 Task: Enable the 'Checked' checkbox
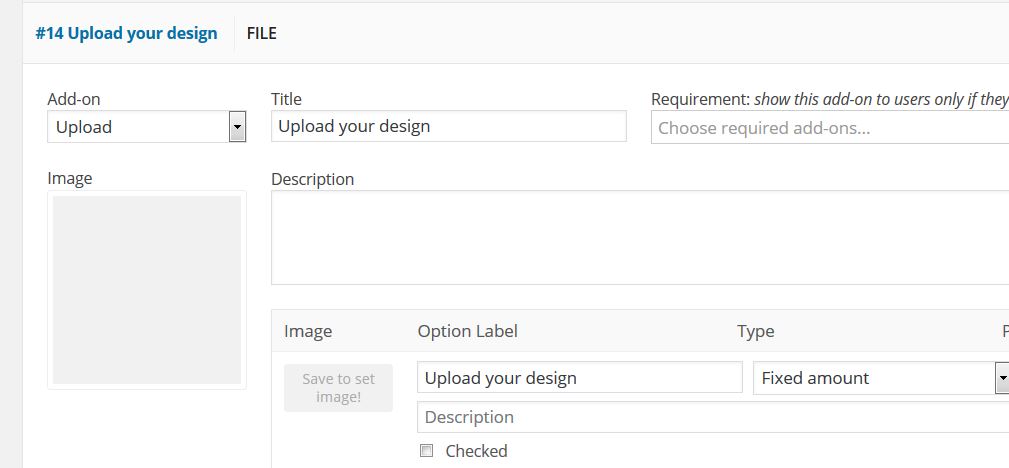pyautogui.click(x=427, y=451)
